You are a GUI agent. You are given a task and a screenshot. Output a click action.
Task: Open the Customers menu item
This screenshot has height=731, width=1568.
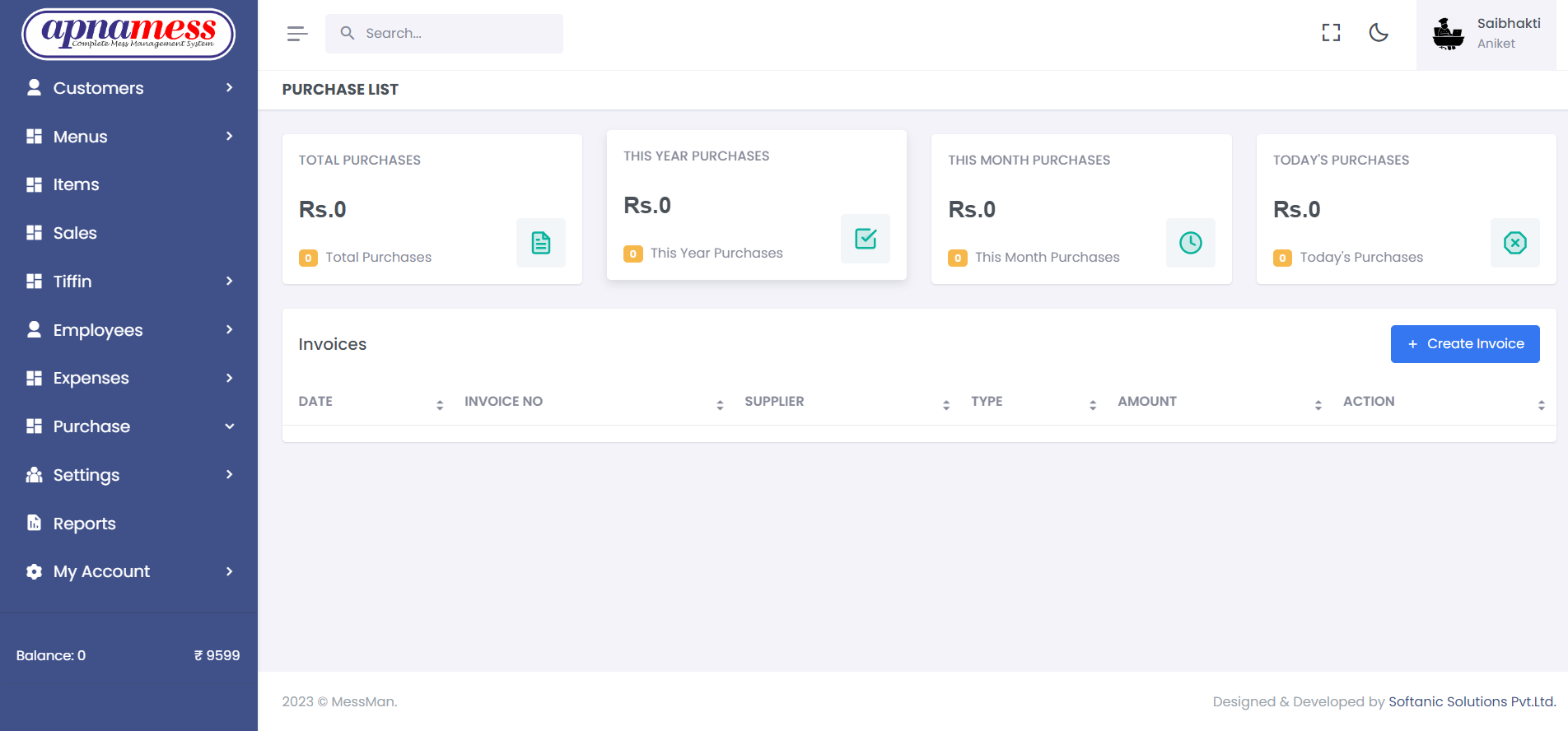coord(128,87)
